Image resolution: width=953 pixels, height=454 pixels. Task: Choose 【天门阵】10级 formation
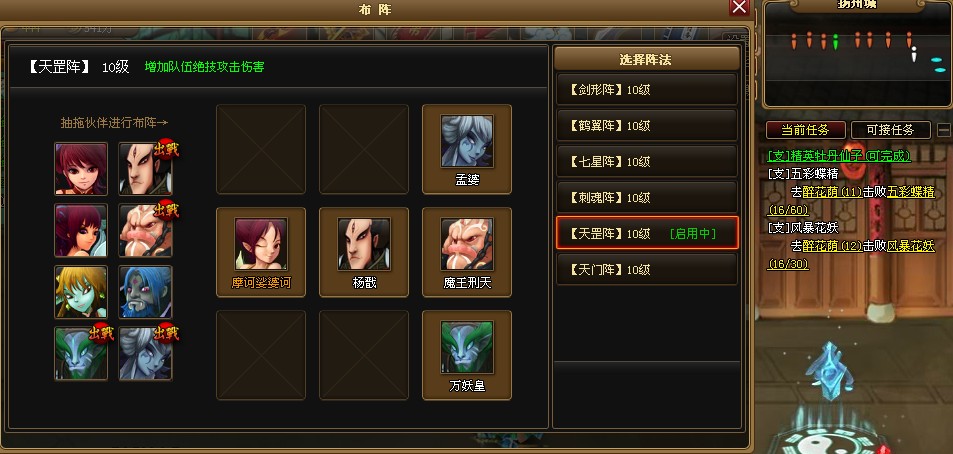(647, 269)
